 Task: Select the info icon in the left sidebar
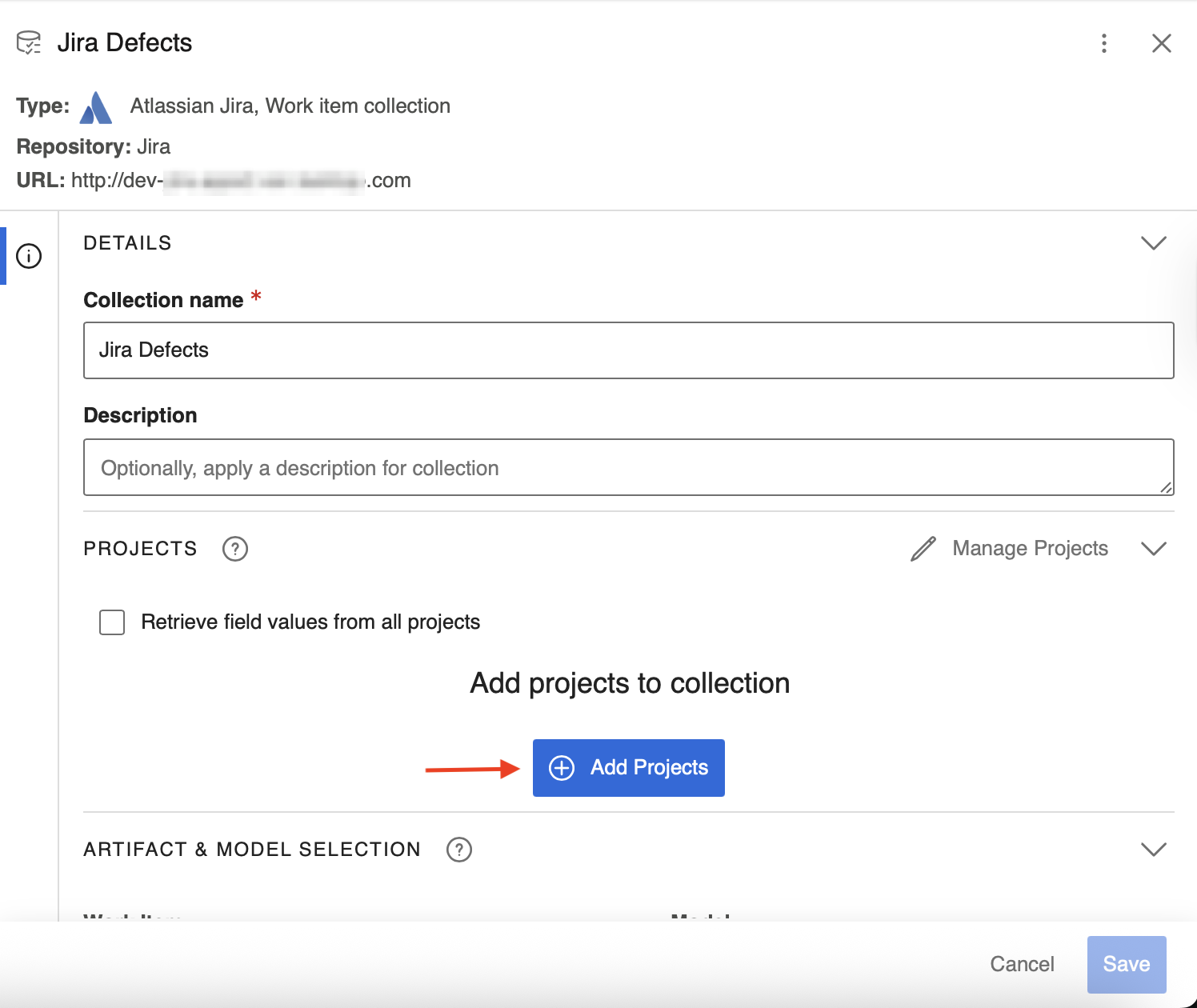pos(28,256)
